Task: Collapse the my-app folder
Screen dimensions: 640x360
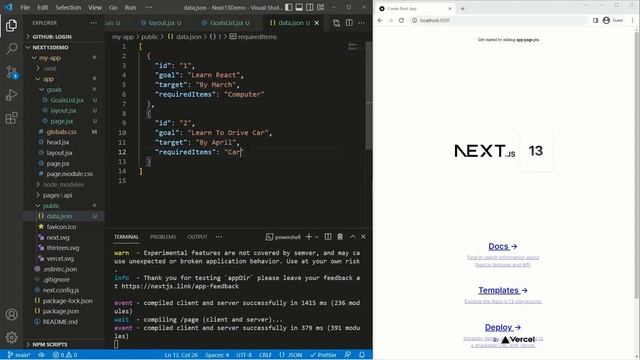Action: (50, 58)
